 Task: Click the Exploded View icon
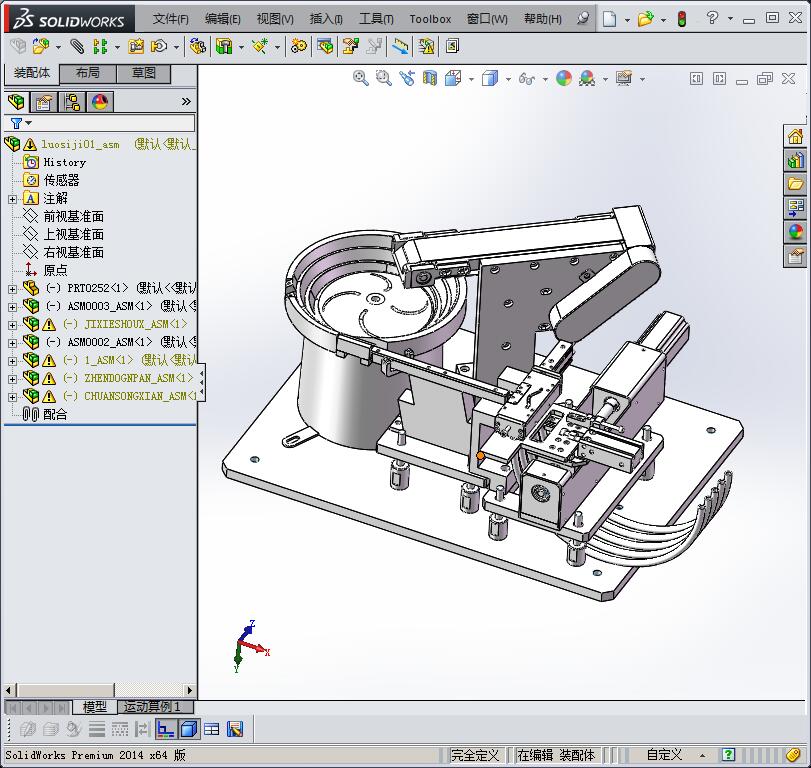click(351, 47)
